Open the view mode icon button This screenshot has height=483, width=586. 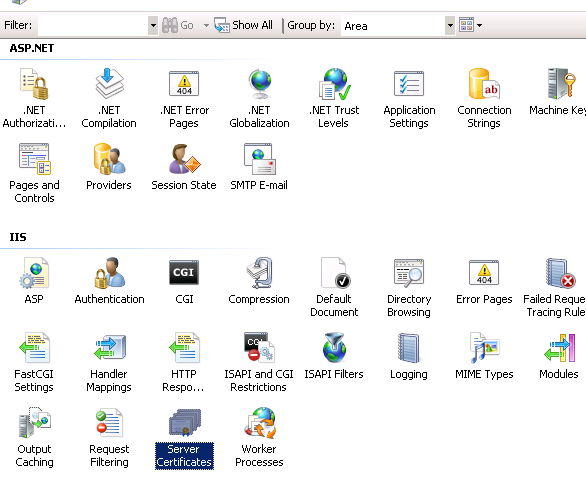(466, 25)
